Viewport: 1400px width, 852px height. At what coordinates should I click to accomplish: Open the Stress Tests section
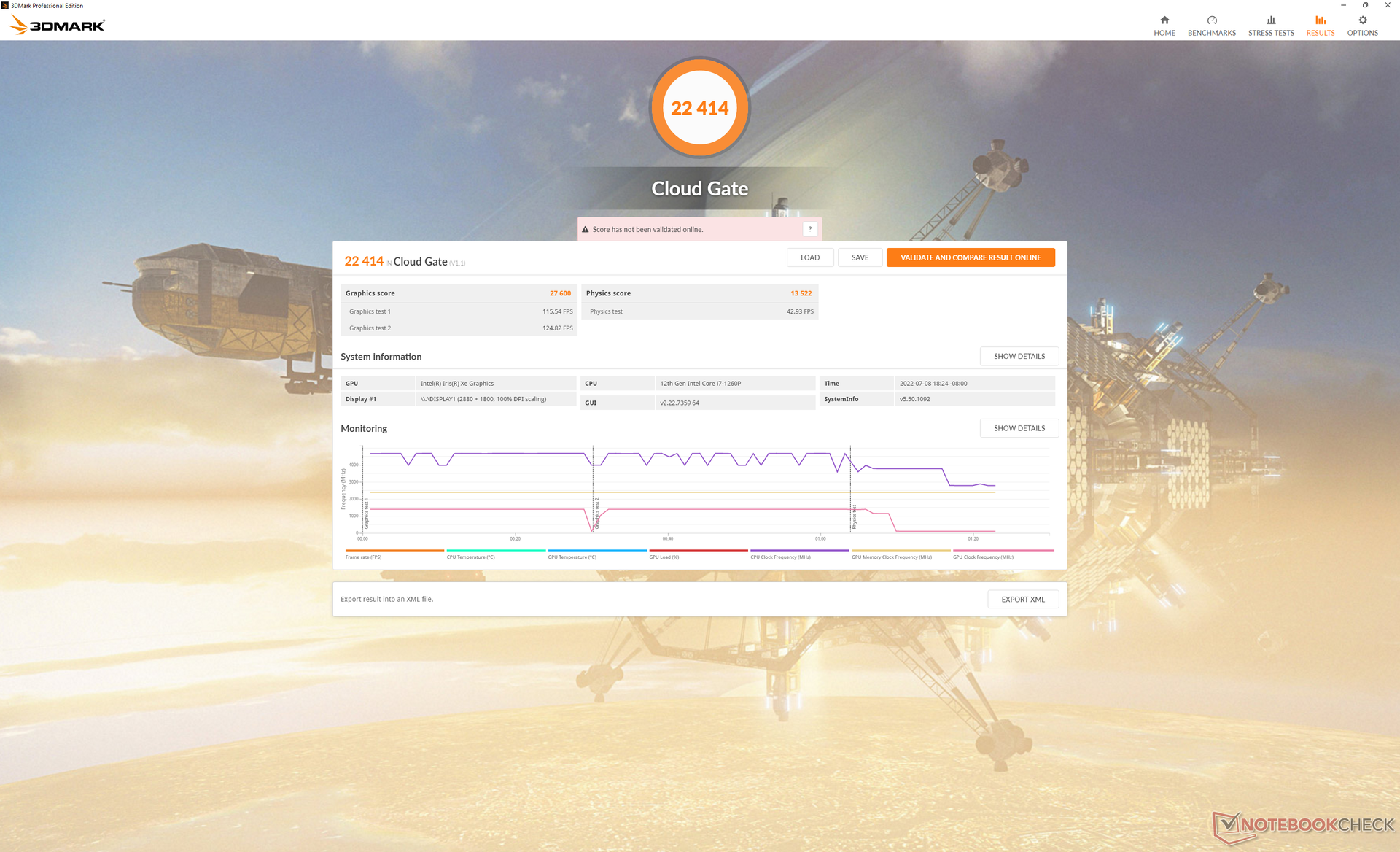click(x=1270, y=26)
